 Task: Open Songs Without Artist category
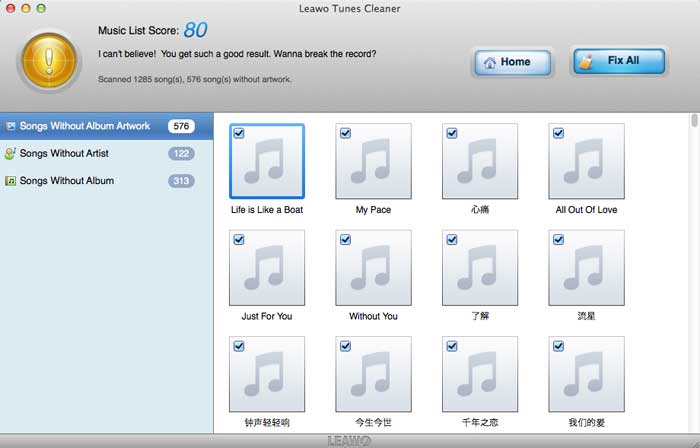(x=106, y=153)
